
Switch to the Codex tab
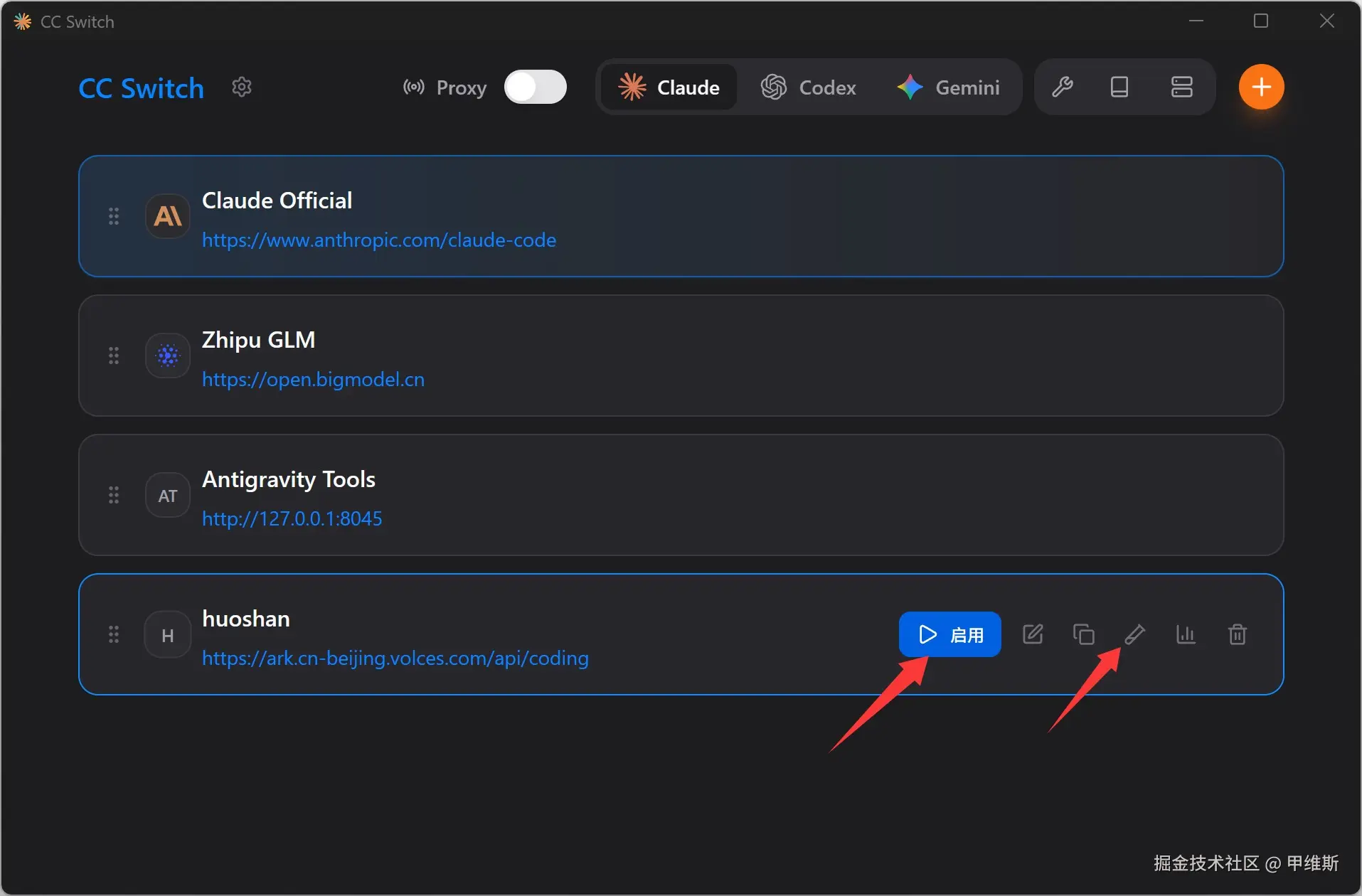coord(809,87)
